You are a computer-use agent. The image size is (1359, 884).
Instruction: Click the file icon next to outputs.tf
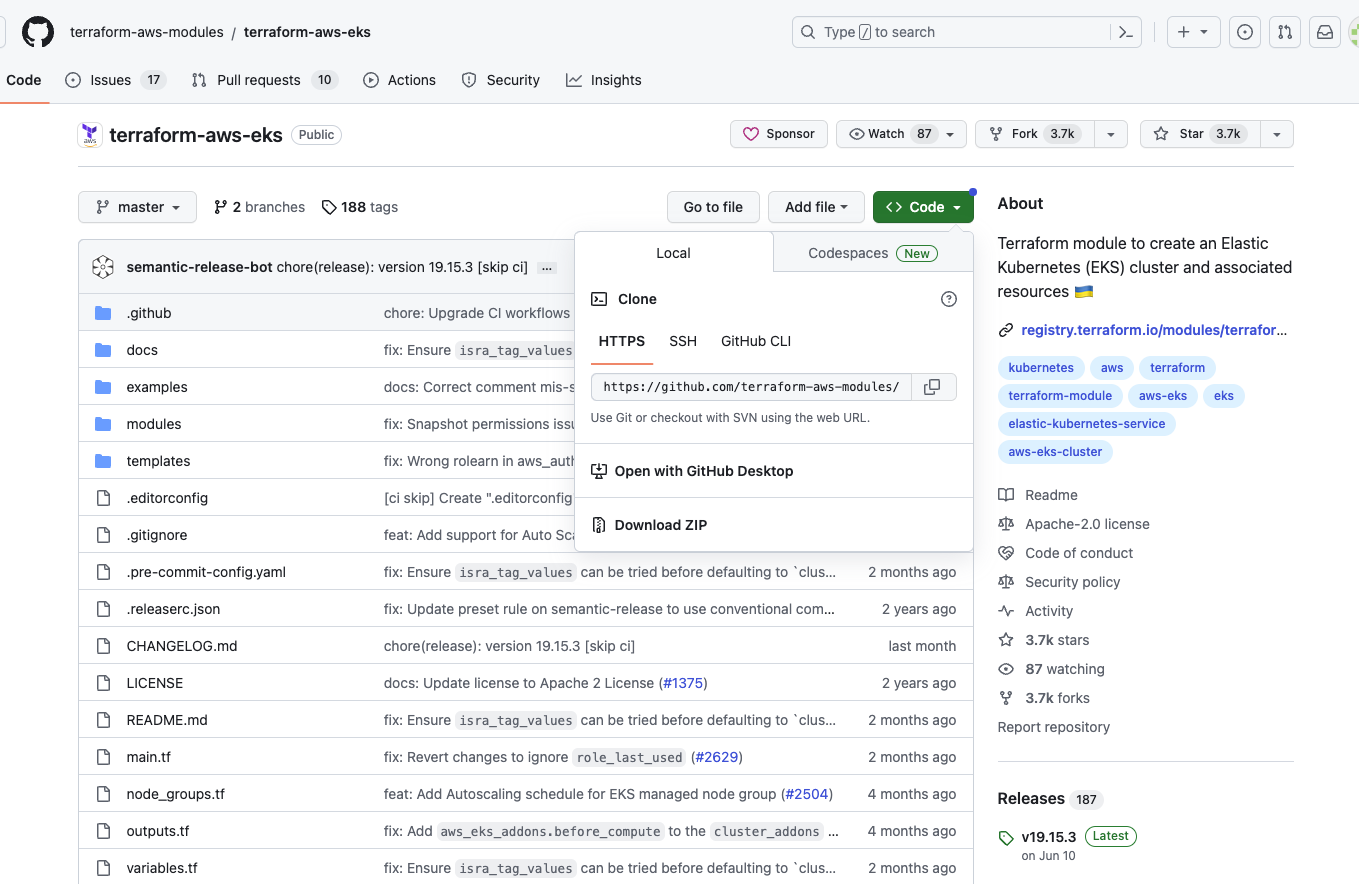tap(103, 831)
